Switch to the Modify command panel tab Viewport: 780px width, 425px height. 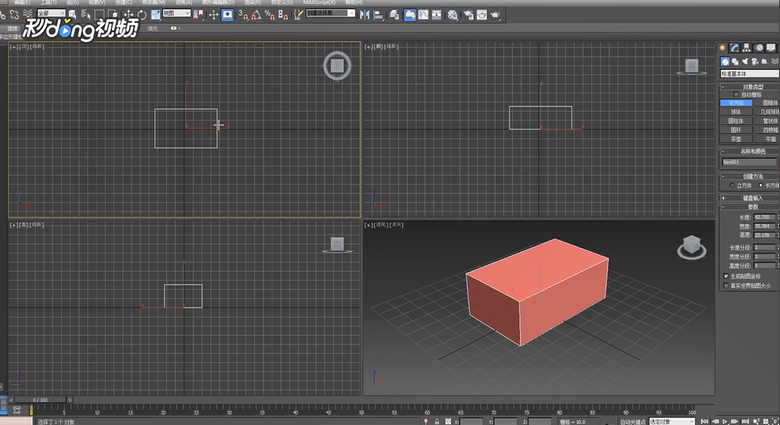[x=734, y=48]
